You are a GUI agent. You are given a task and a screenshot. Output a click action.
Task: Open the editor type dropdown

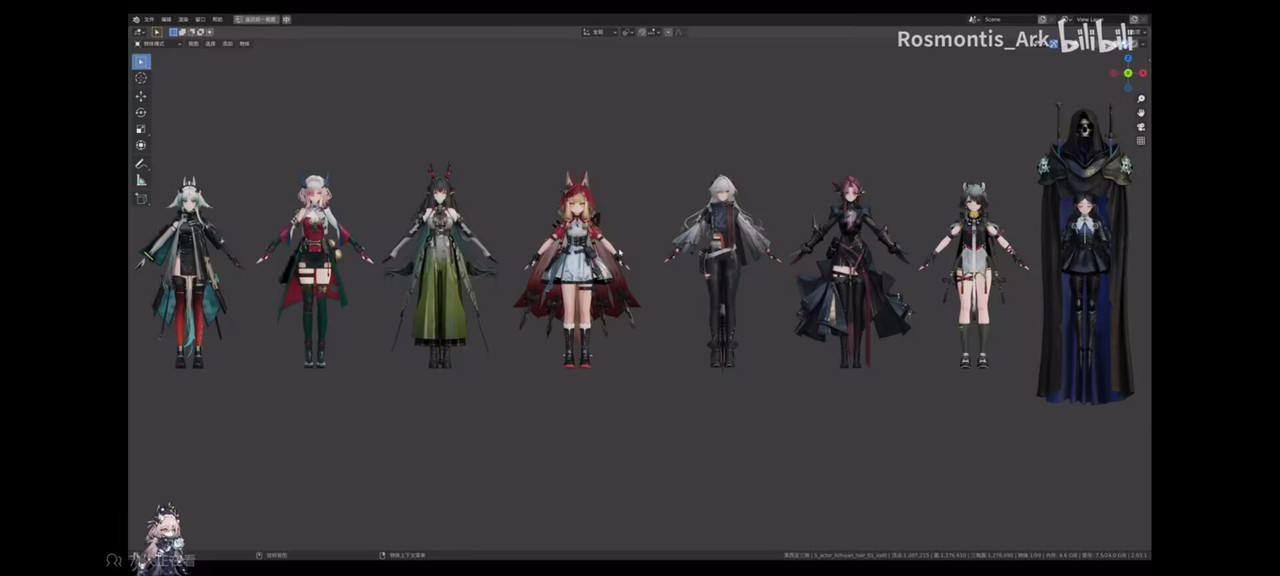[140, 32]
